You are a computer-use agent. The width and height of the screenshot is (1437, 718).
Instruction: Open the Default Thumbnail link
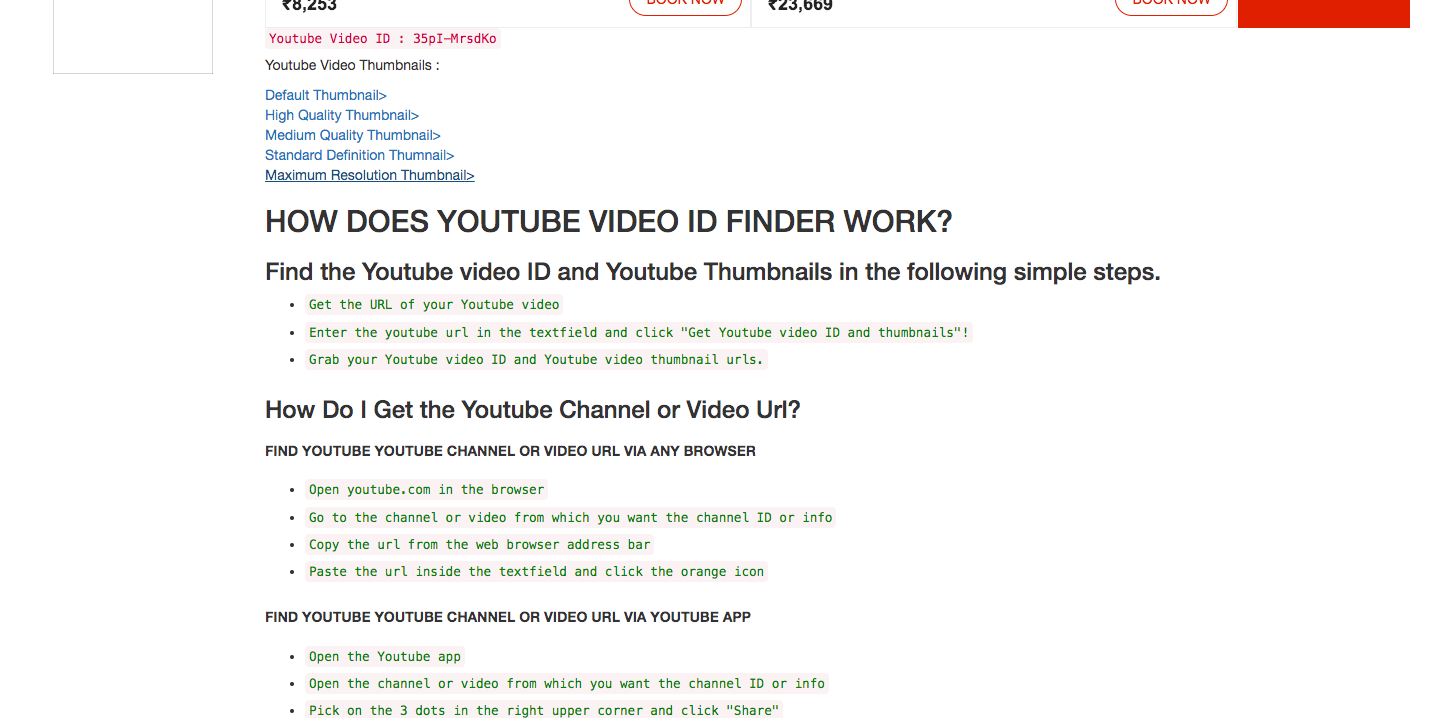326,95
